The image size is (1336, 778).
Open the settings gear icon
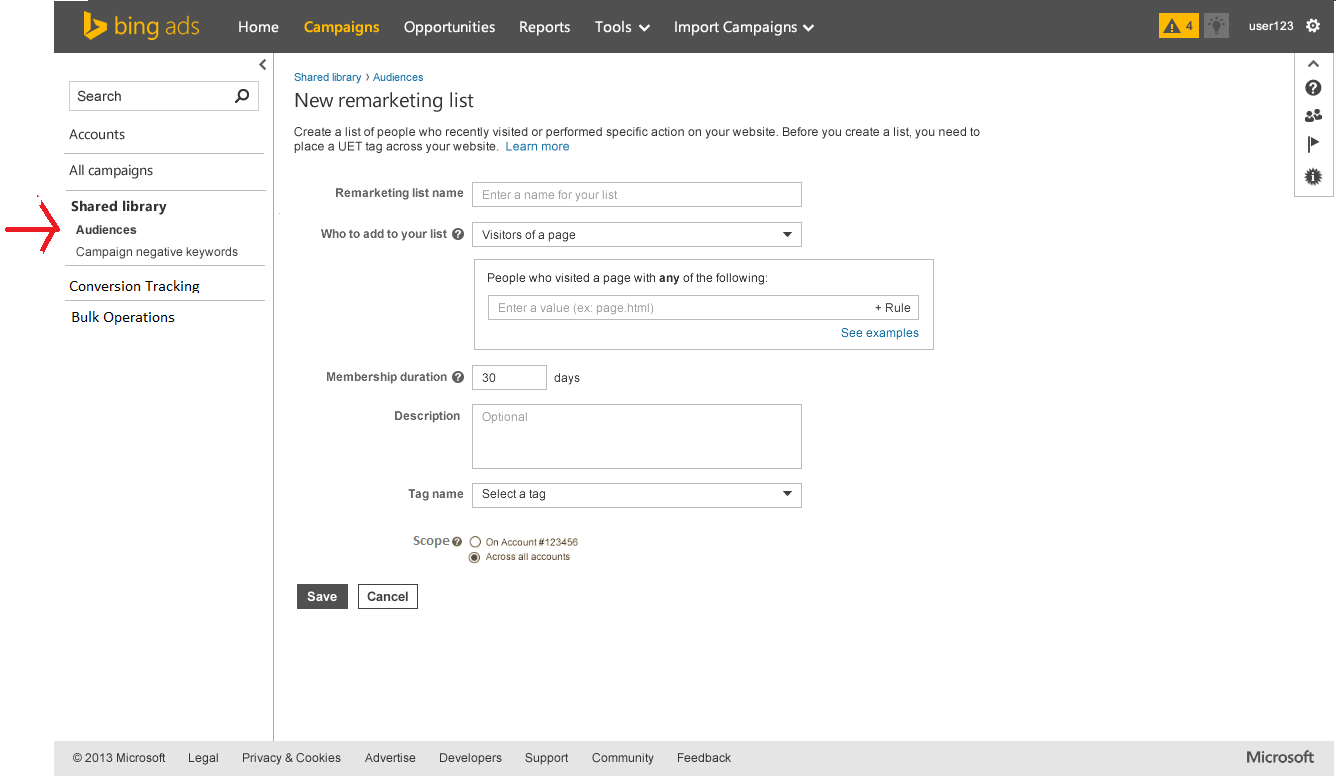click(x=1313, y=27)
